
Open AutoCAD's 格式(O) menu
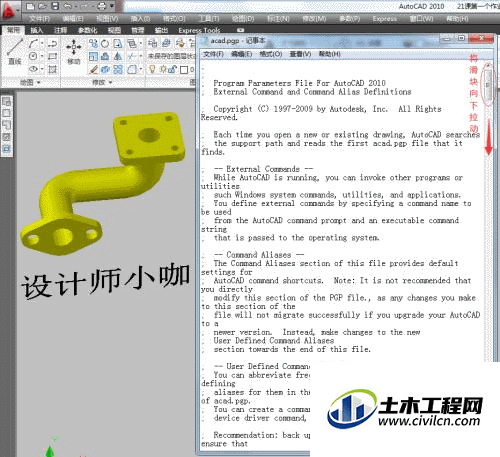(174, 19)
